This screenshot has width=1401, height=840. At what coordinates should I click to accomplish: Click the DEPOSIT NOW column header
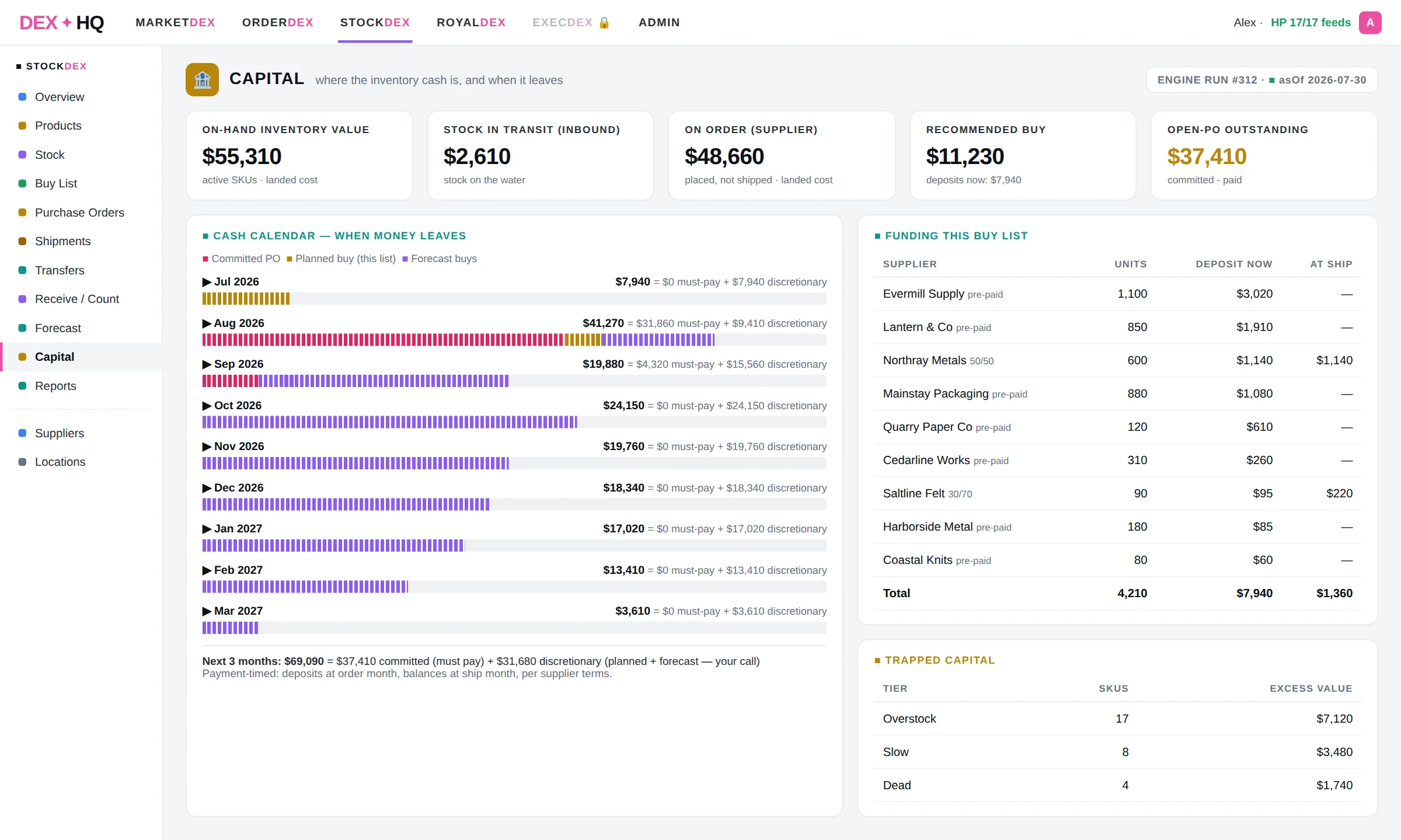point(1233,264)
